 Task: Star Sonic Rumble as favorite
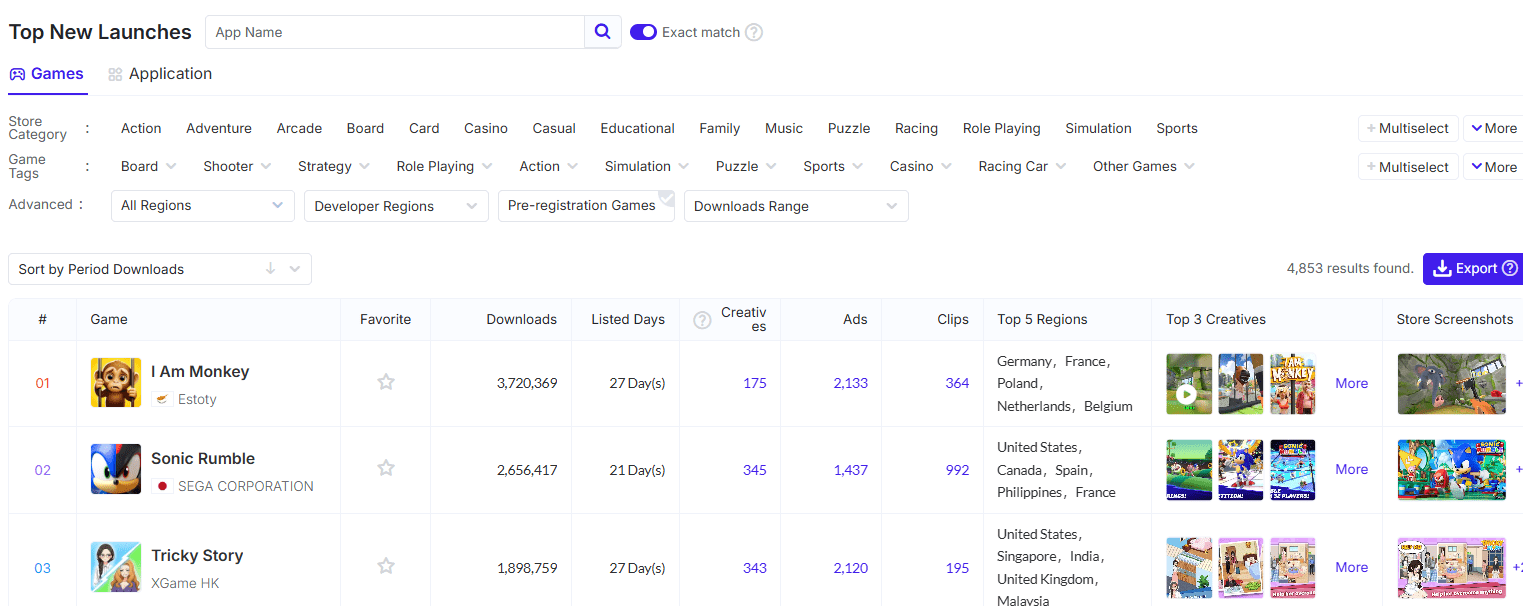[386, 468]
